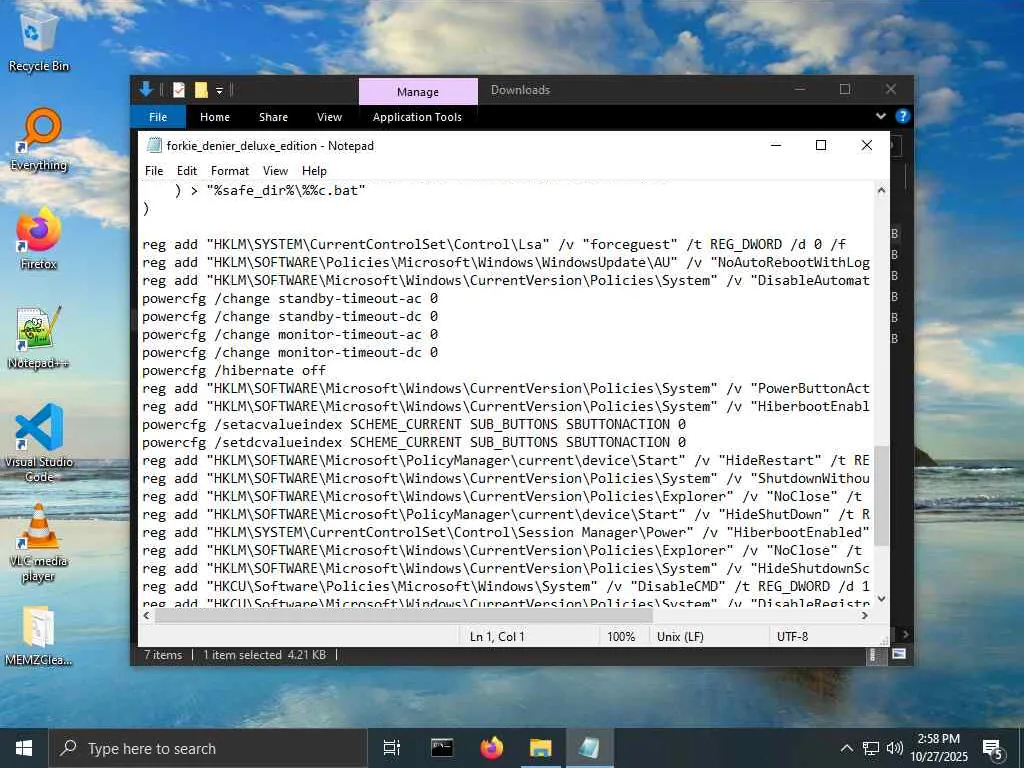This screenshot has width=1024, height=768.
Task: Open the Firefox taskbar icon
Action: [x=492, y=748]
